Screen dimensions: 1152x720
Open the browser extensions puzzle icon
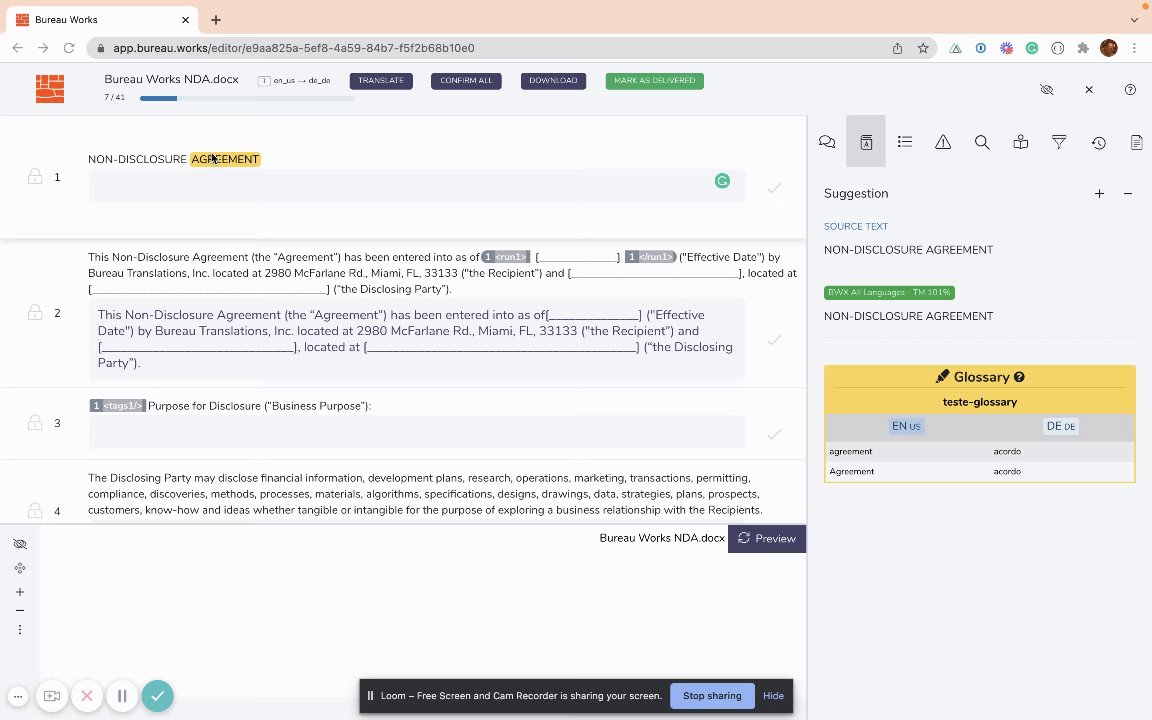pos(1083,48)
